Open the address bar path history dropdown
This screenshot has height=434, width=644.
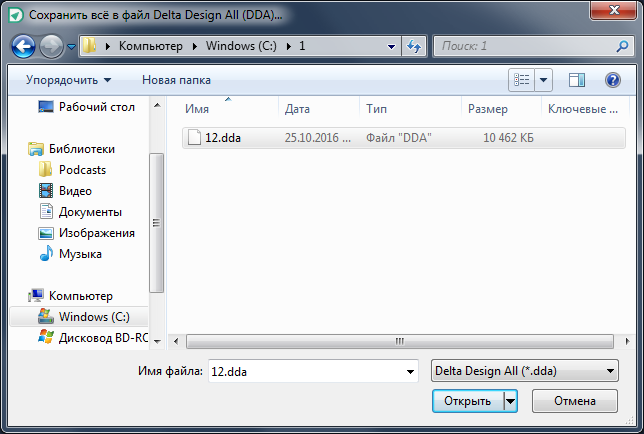(391, 46)
